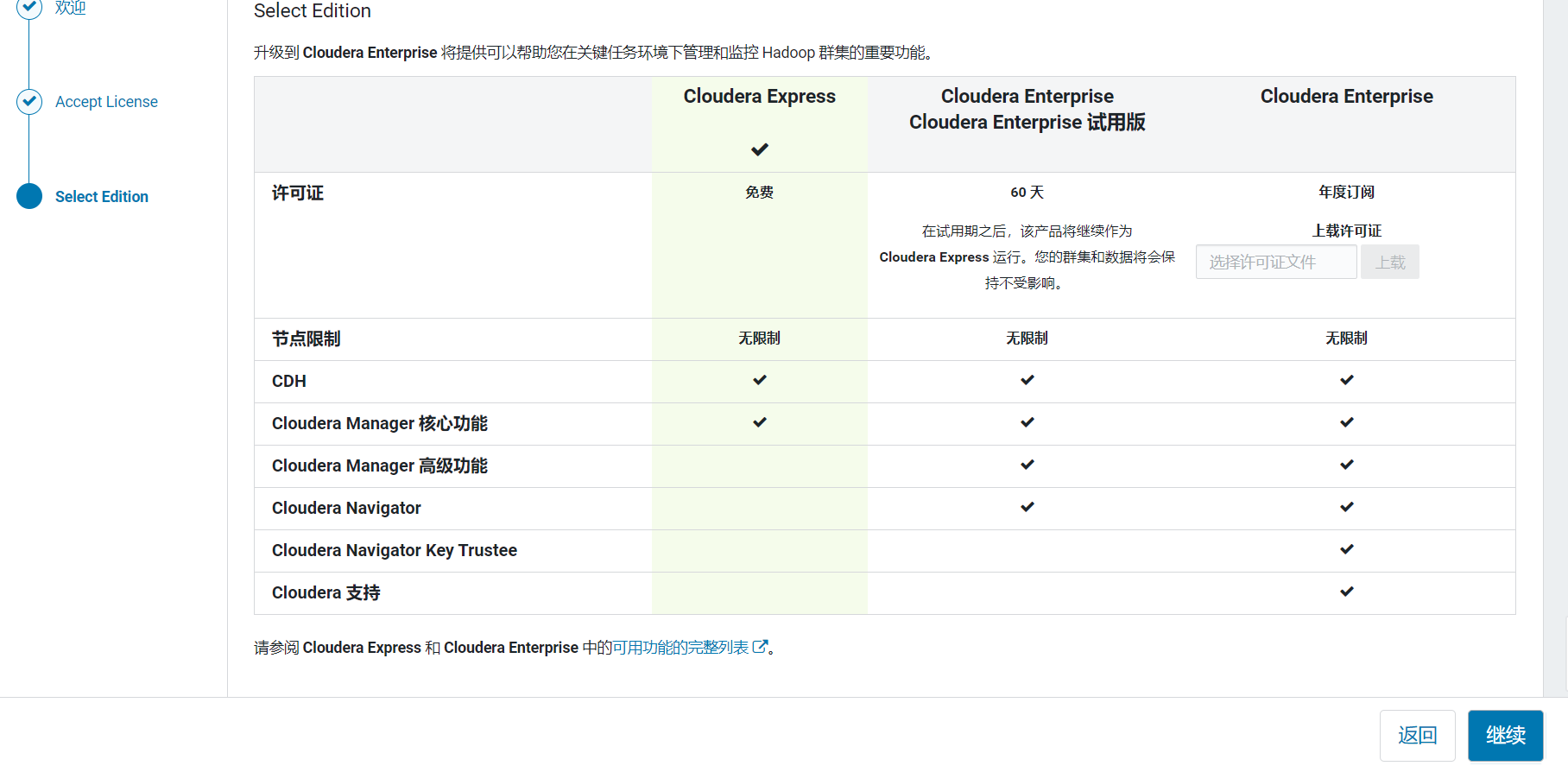Screen dimensions: 1568x766
Task: Click Cloudera 支持 checkmark in Enterprise column
Action: pyautogui.click(x=1347, y=592)
